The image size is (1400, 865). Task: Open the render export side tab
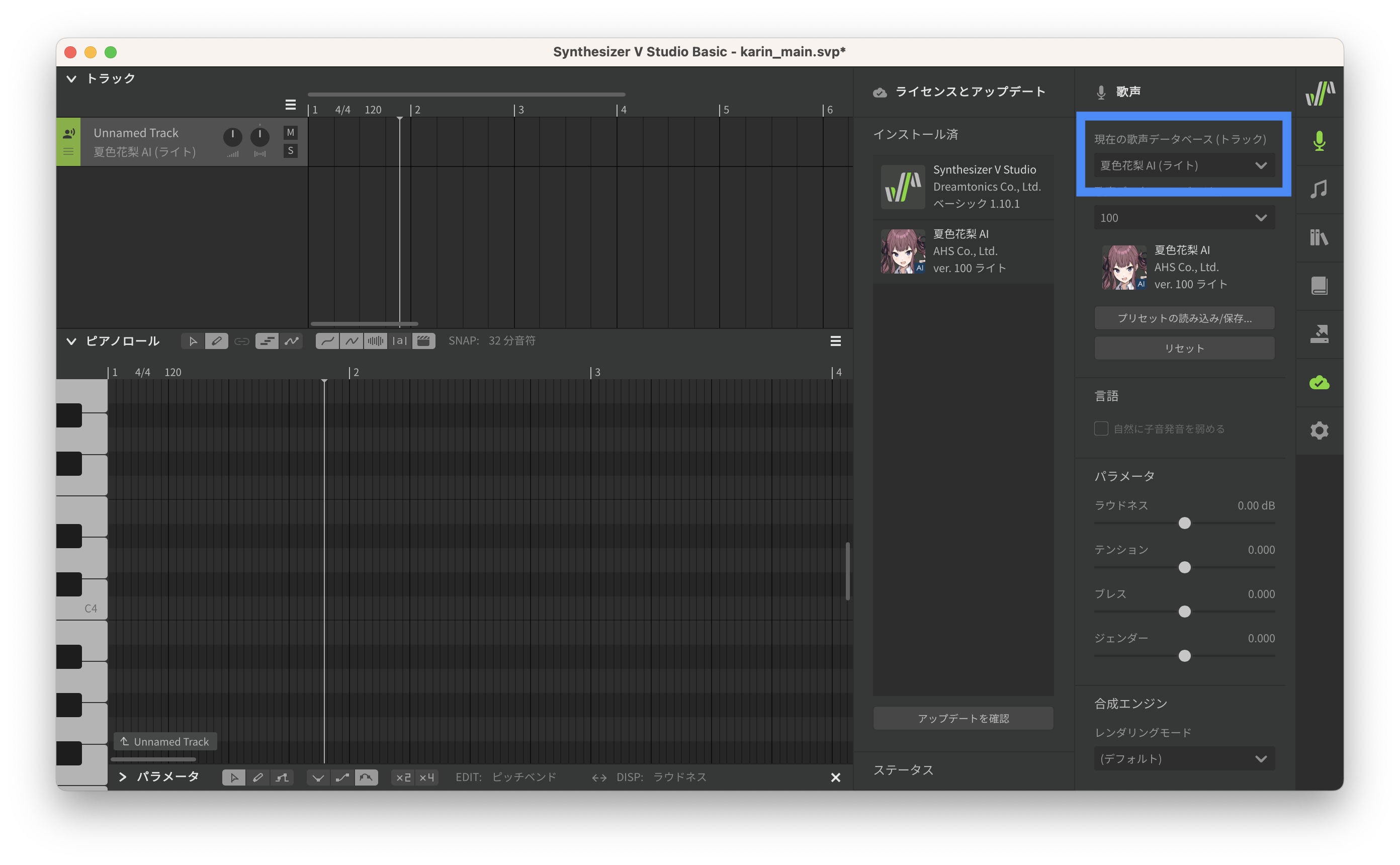coord(1320,334)
